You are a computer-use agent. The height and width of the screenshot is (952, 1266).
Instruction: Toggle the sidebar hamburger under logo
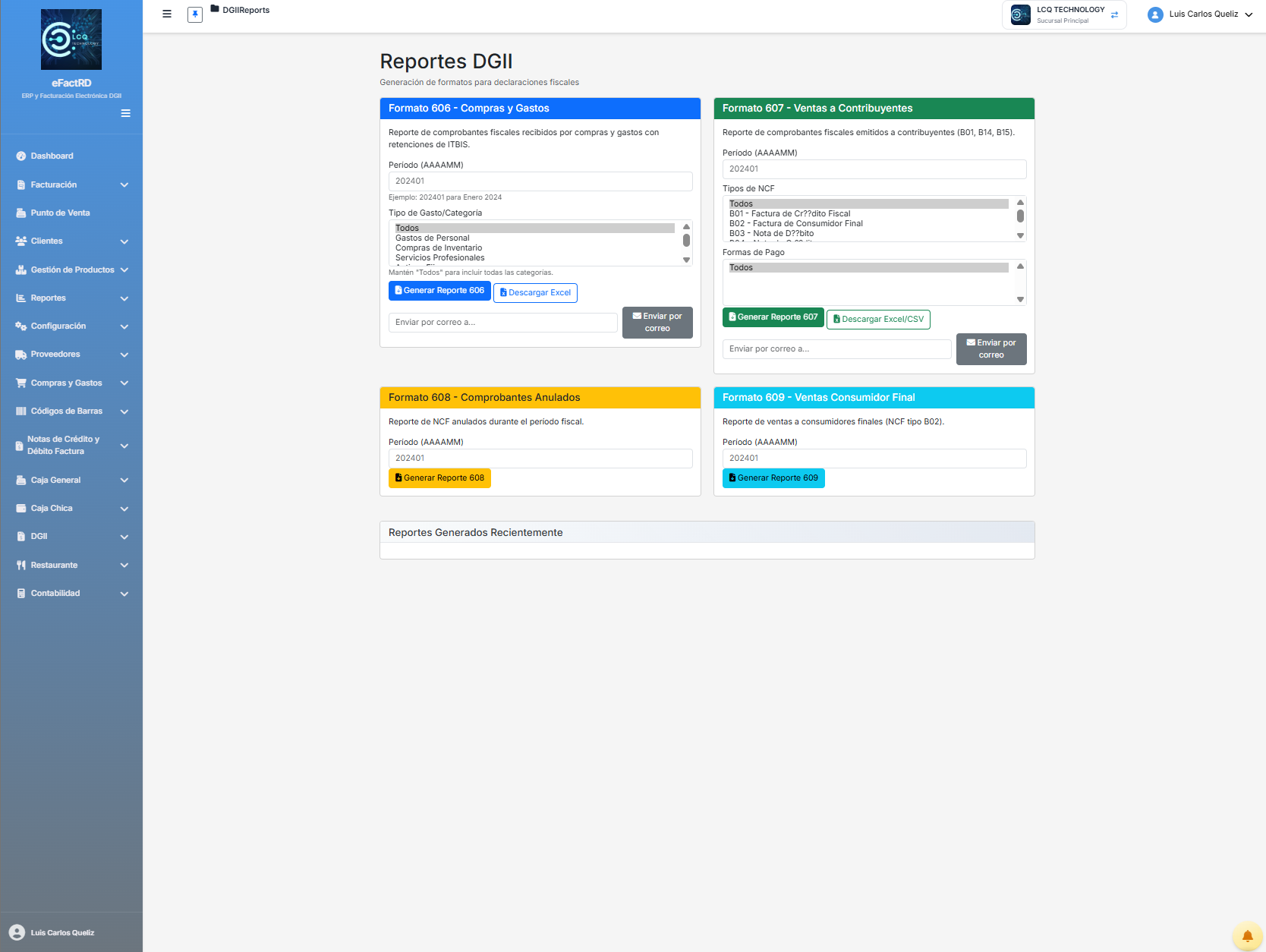point(125,113)
